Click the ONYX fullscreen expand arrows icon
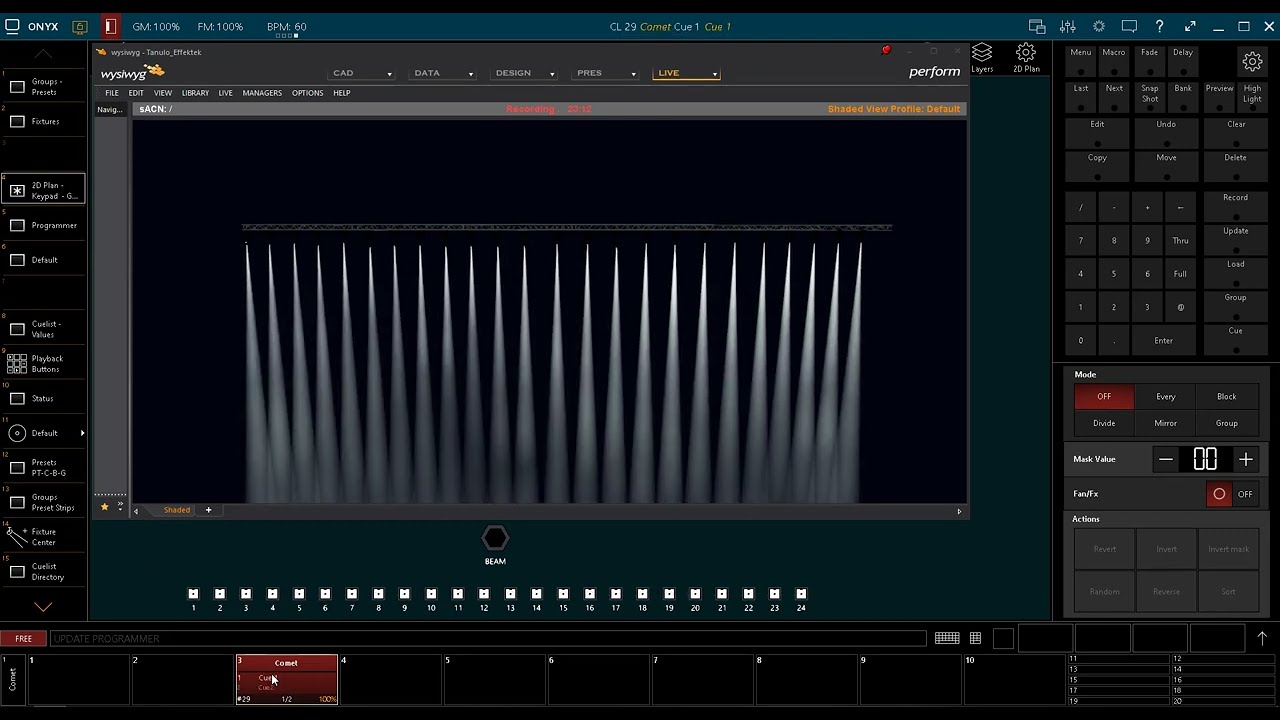Screen dimensions: 1280x720 pos(1190,27)
